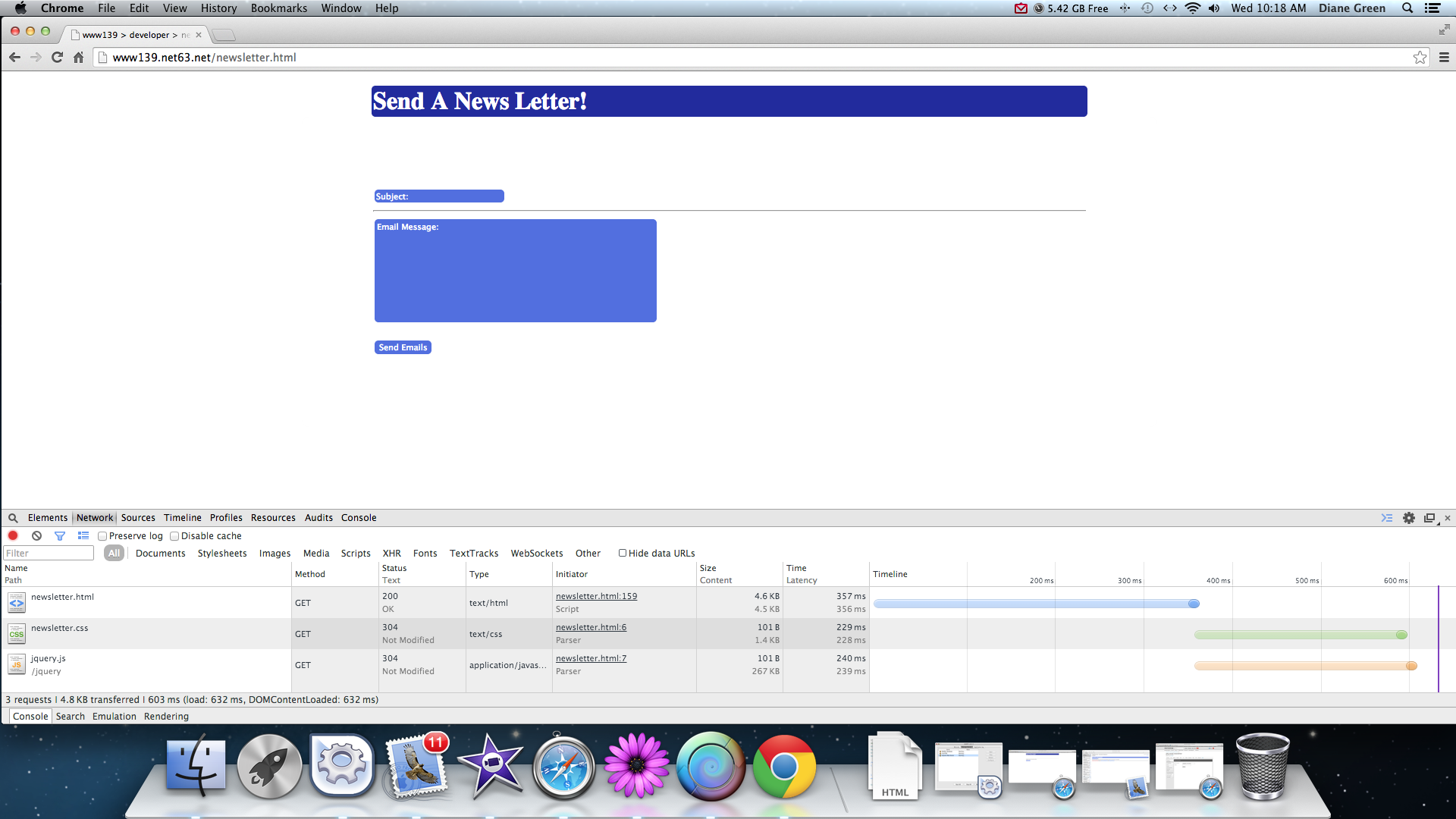Undock DevTools into separate window
The width and height of the screenshot is (1456, 819).
[x=1429, y=518]
